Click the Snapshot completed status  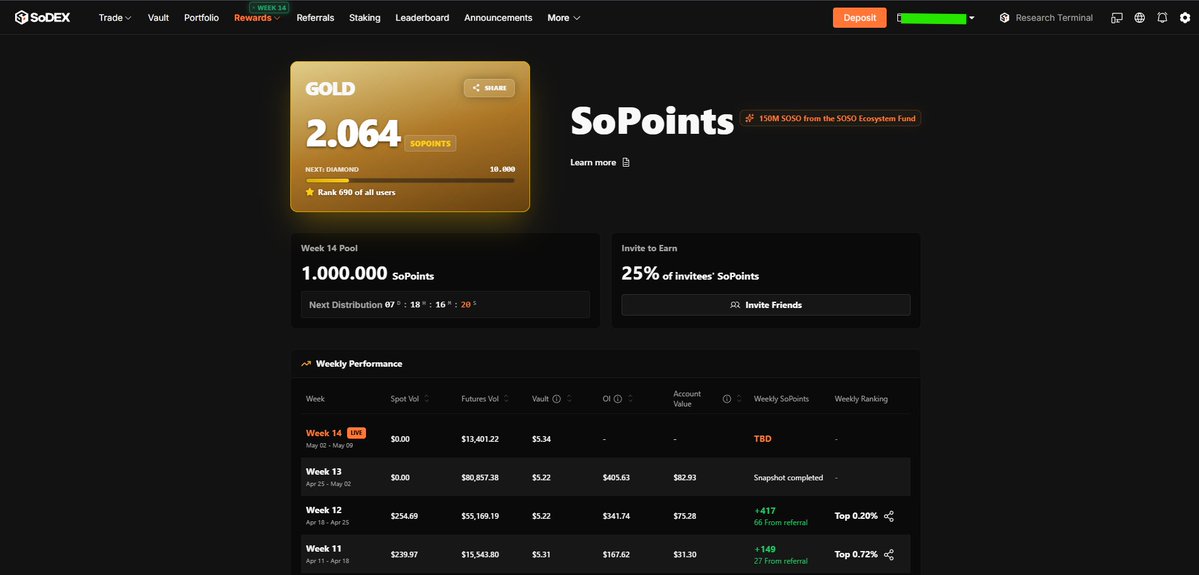click(x=788, y=477)
